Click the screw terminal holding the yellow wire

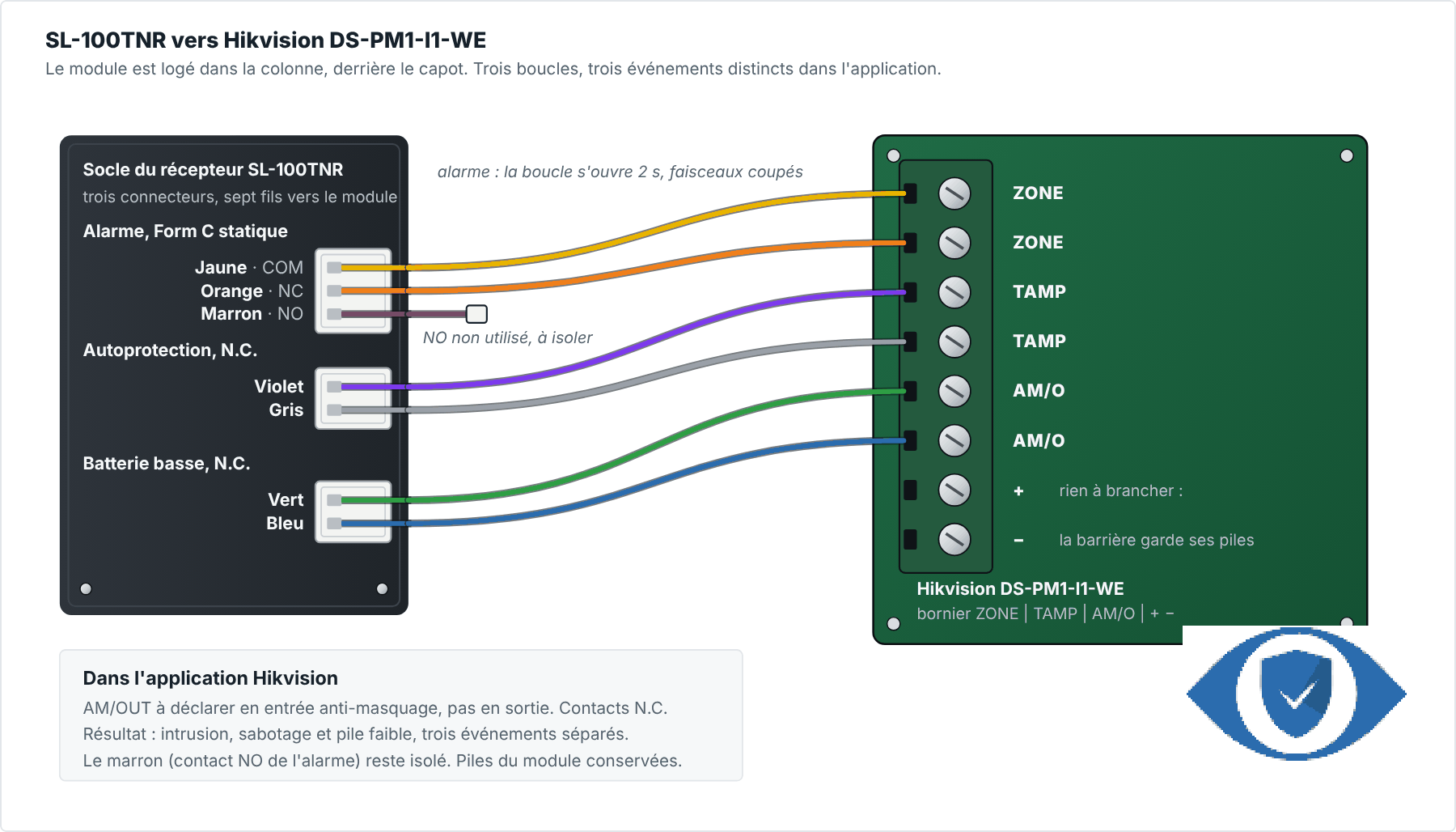tap(954, 193)
